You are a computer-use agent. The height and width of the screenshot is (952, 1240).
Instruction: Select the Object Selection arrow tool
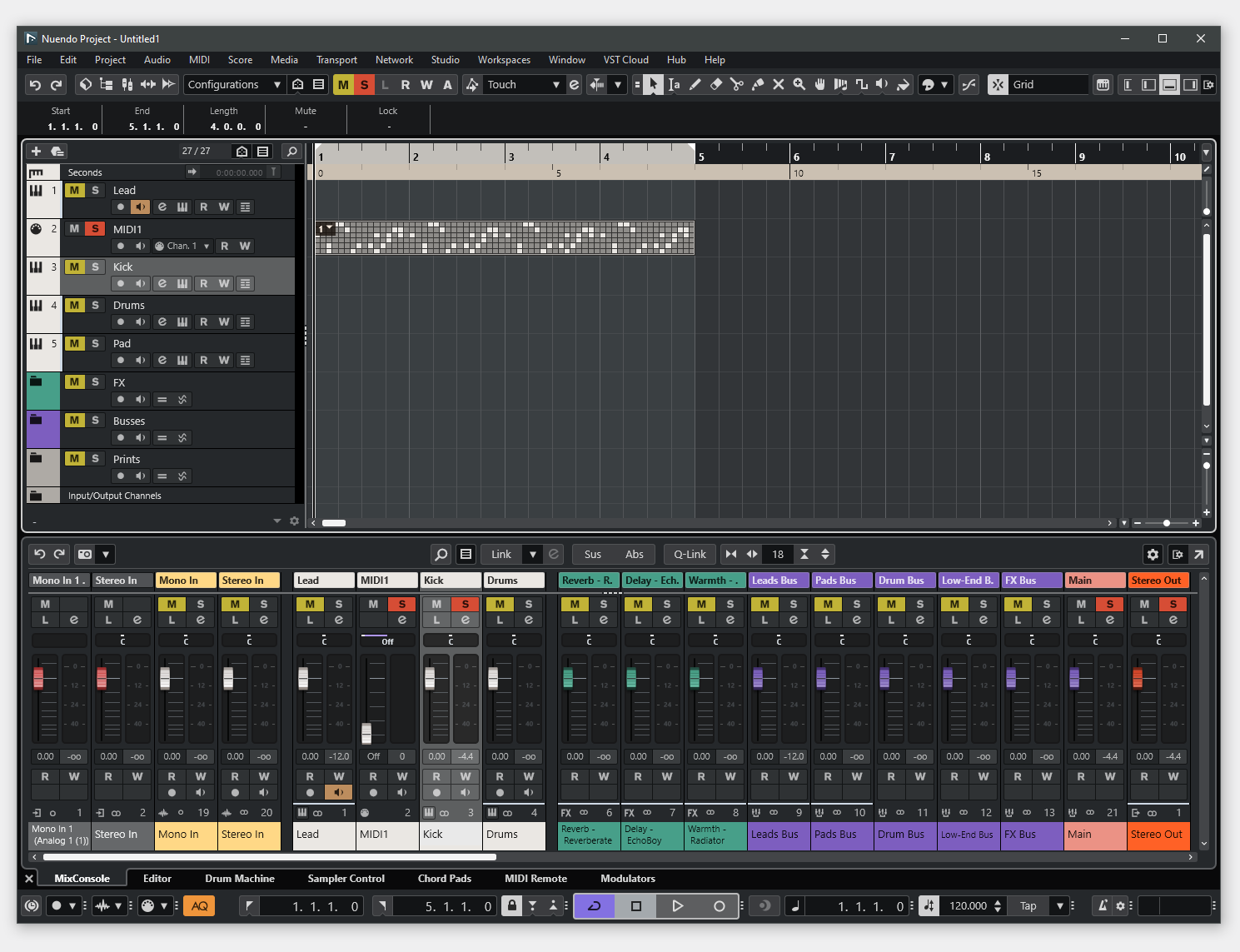654,84
